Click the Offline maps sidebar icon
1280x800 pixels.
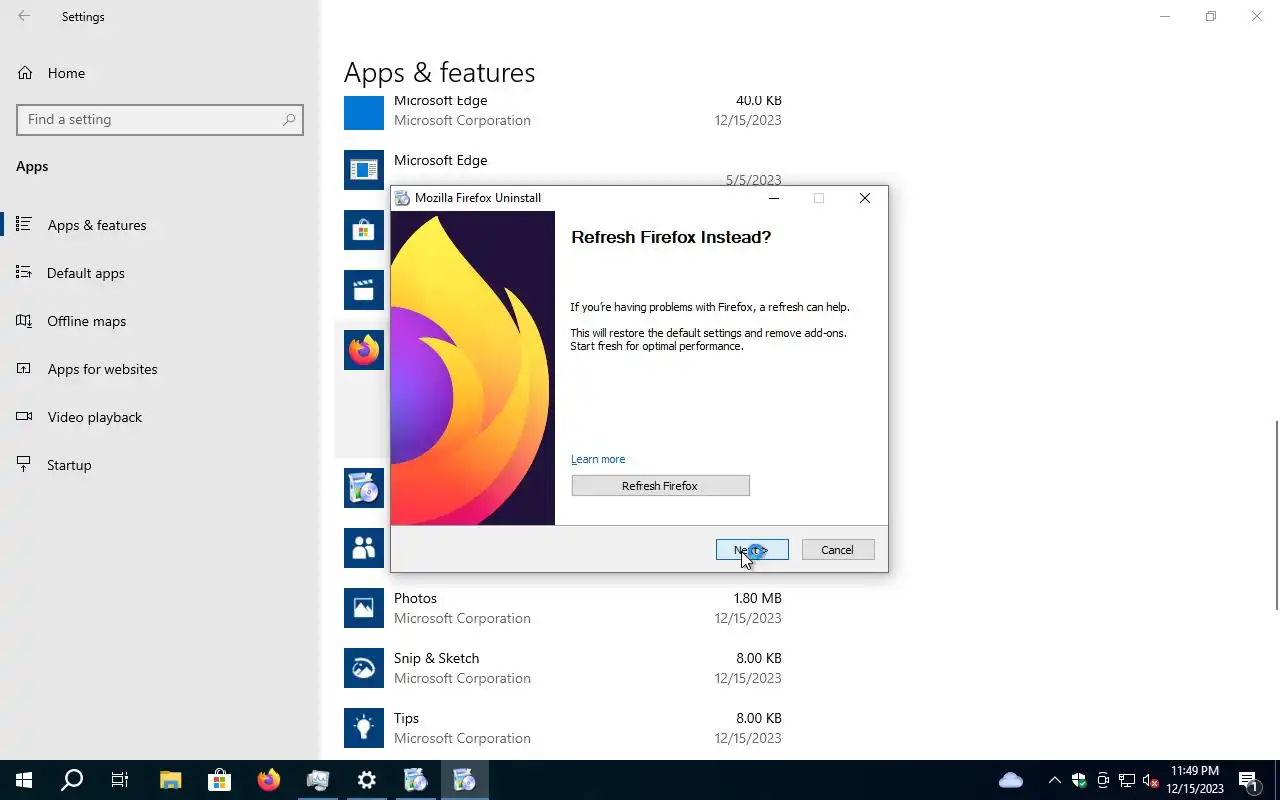point(25,320)
